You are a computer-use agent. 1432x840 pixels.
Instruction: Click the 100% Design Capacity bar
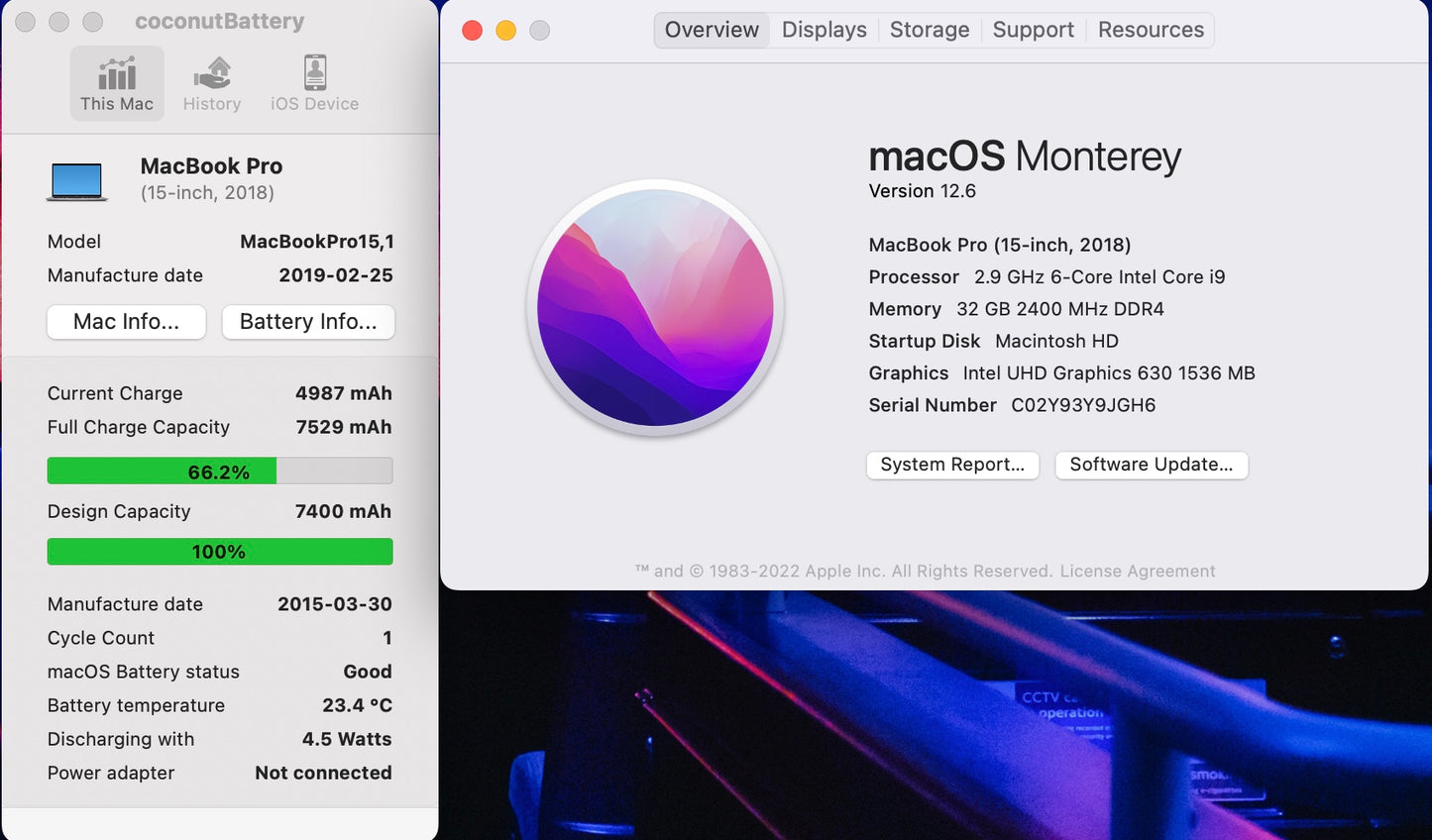coord(219,551)
